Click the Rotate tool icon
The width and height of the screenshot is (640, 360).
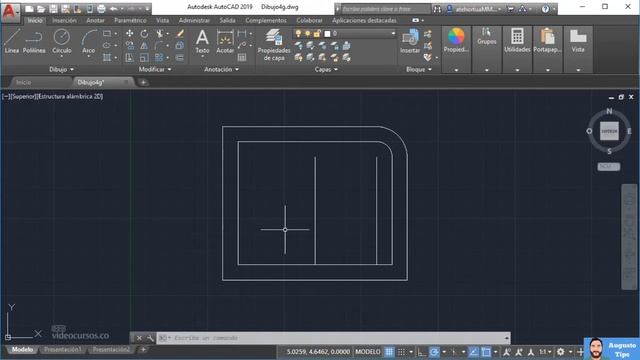(x=144, y=34)
